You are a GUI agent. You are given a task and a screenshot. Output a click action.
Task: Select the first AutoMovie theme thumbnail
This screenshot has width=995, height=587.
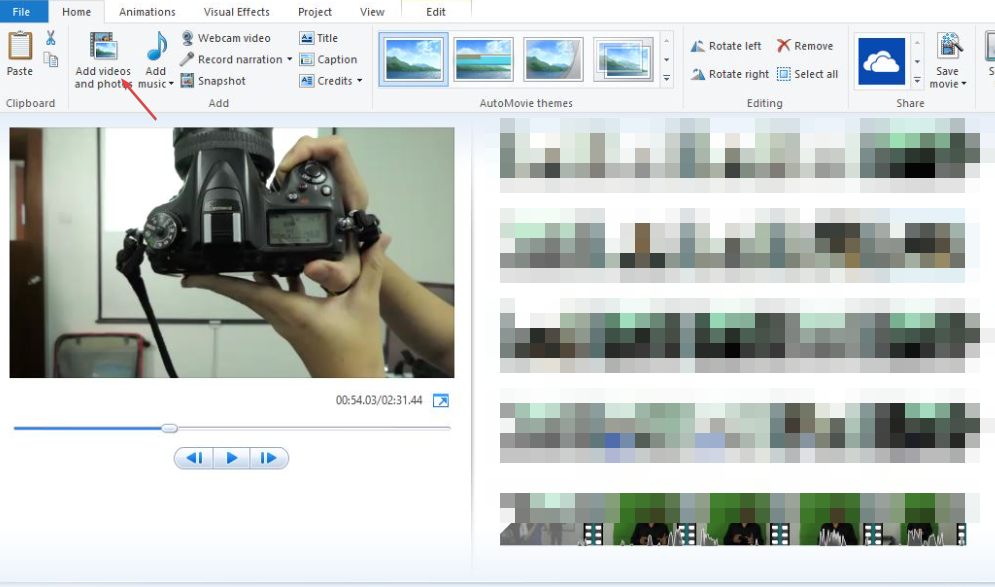click(x=413, y=58)
